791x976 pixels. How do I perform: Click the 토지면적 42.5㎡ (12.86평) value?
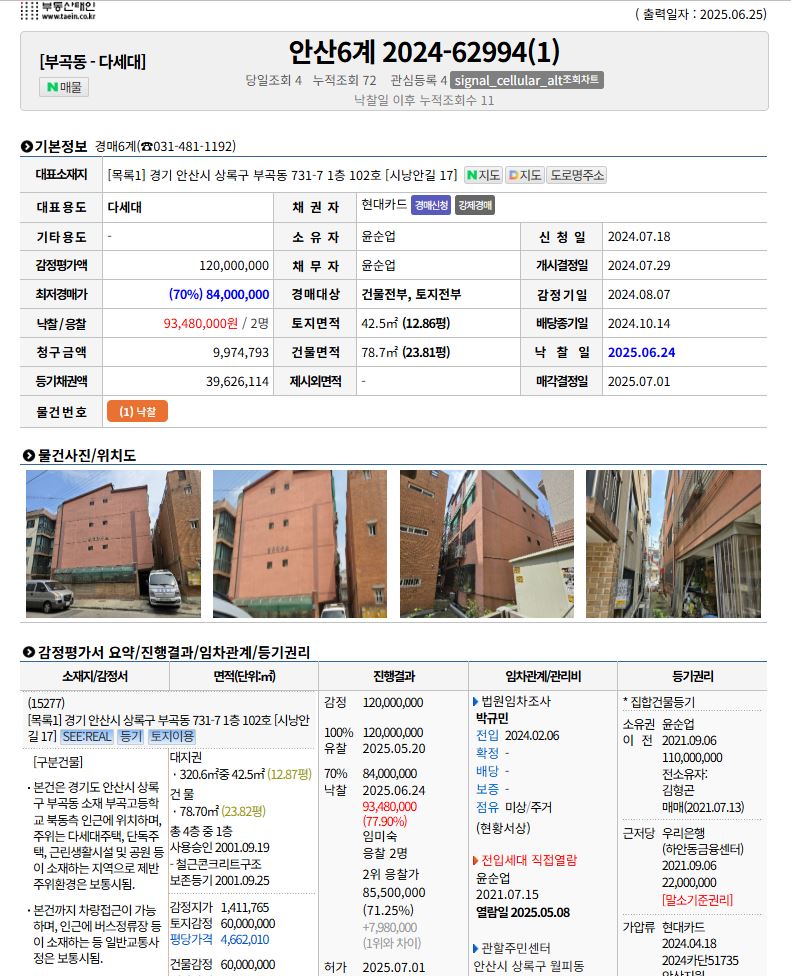406,323
